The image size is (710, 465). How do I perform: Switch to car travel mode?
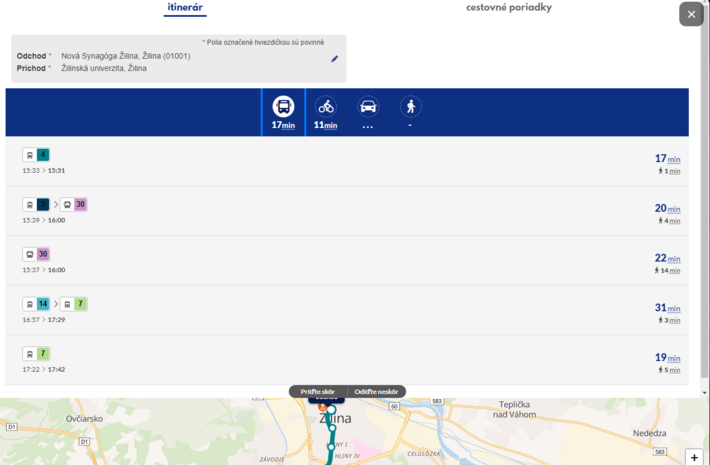tap(368, 107)
